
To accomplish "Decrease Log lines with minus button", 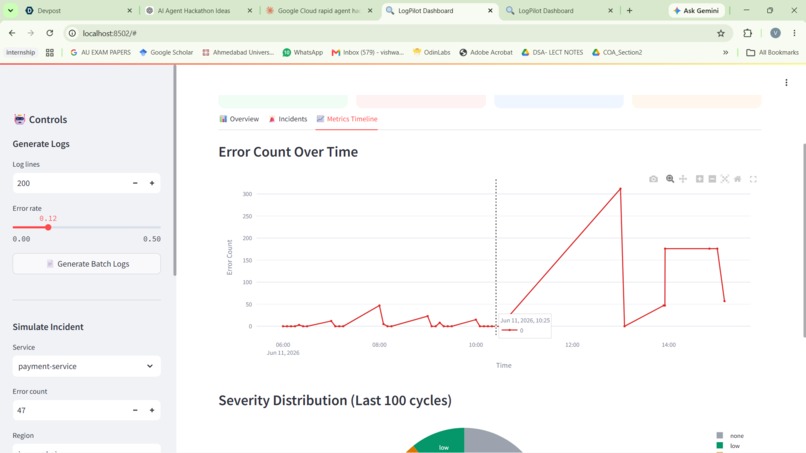I will click(135, 183).
